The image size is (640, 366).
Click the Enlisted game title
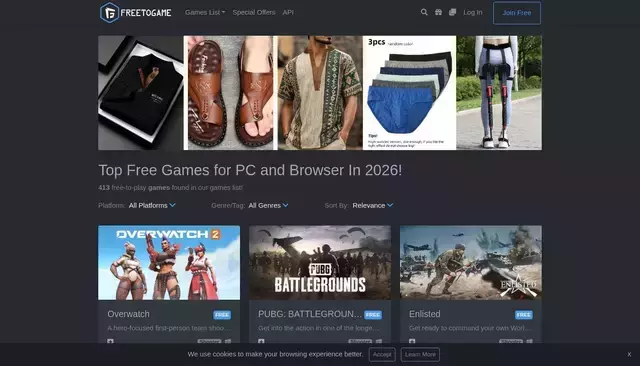click(424, 314)
